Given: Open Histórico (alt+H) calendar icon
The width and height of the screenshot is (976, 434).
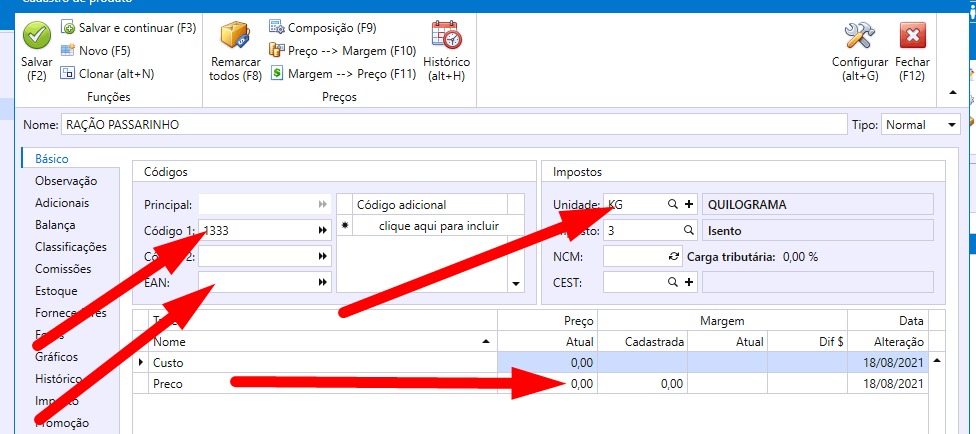Looking at the screenshot, I should (446, 37).
